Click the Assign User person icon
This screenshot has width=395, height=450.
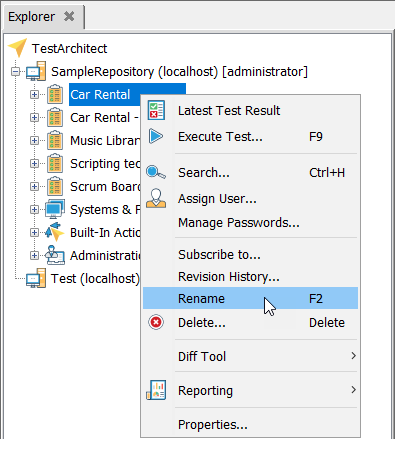pos(156,198)
